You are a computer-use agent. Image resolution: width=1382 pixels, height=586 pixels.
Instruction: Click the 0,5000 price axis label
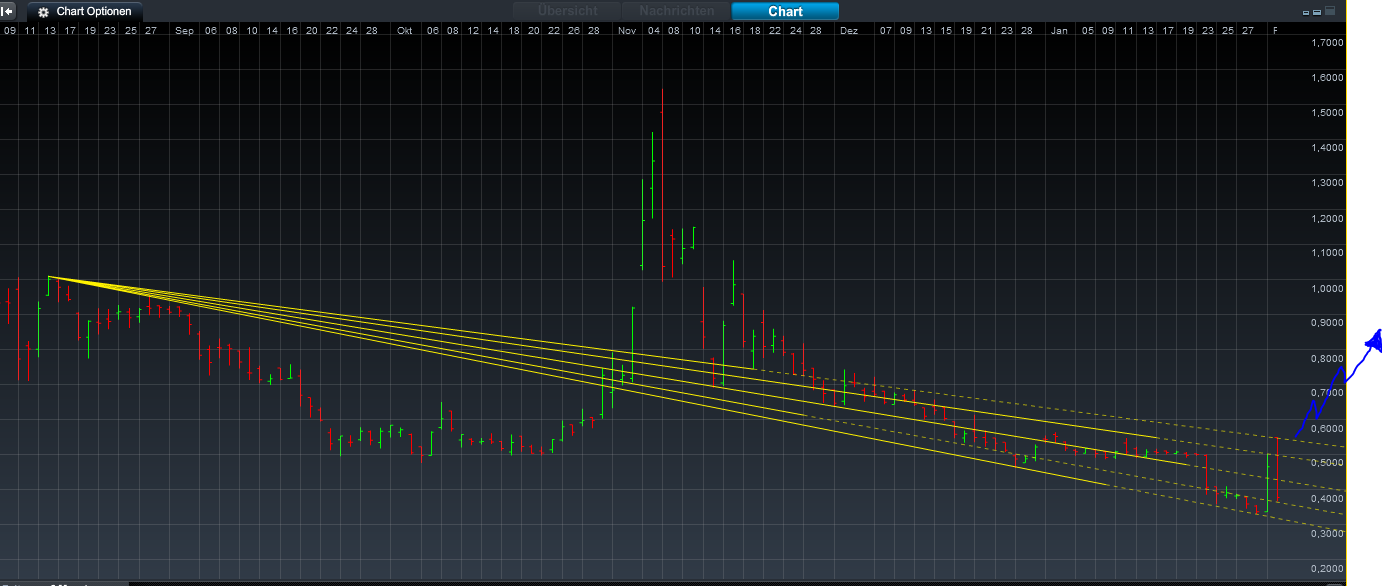coord(1325,463)
